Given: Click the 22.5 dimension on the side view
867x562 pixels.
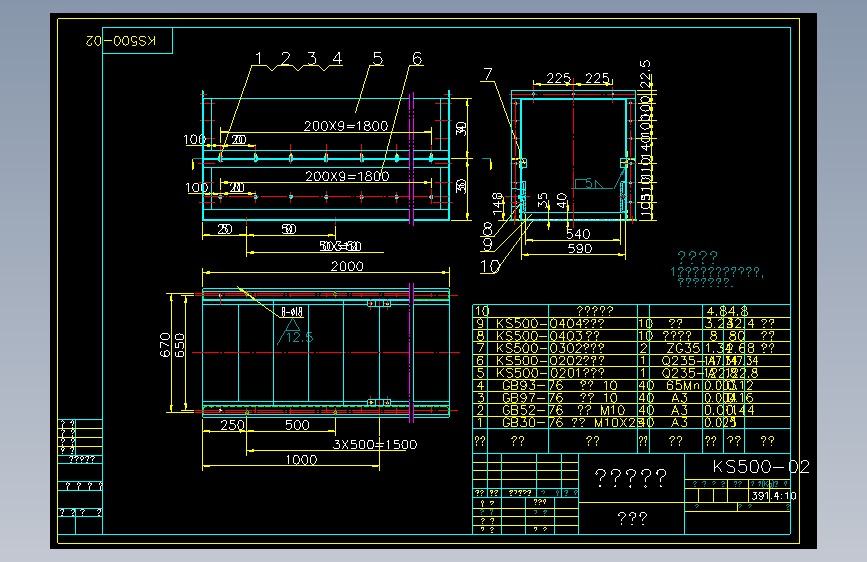Looking at the screenshot, I should tap(645, 74).
